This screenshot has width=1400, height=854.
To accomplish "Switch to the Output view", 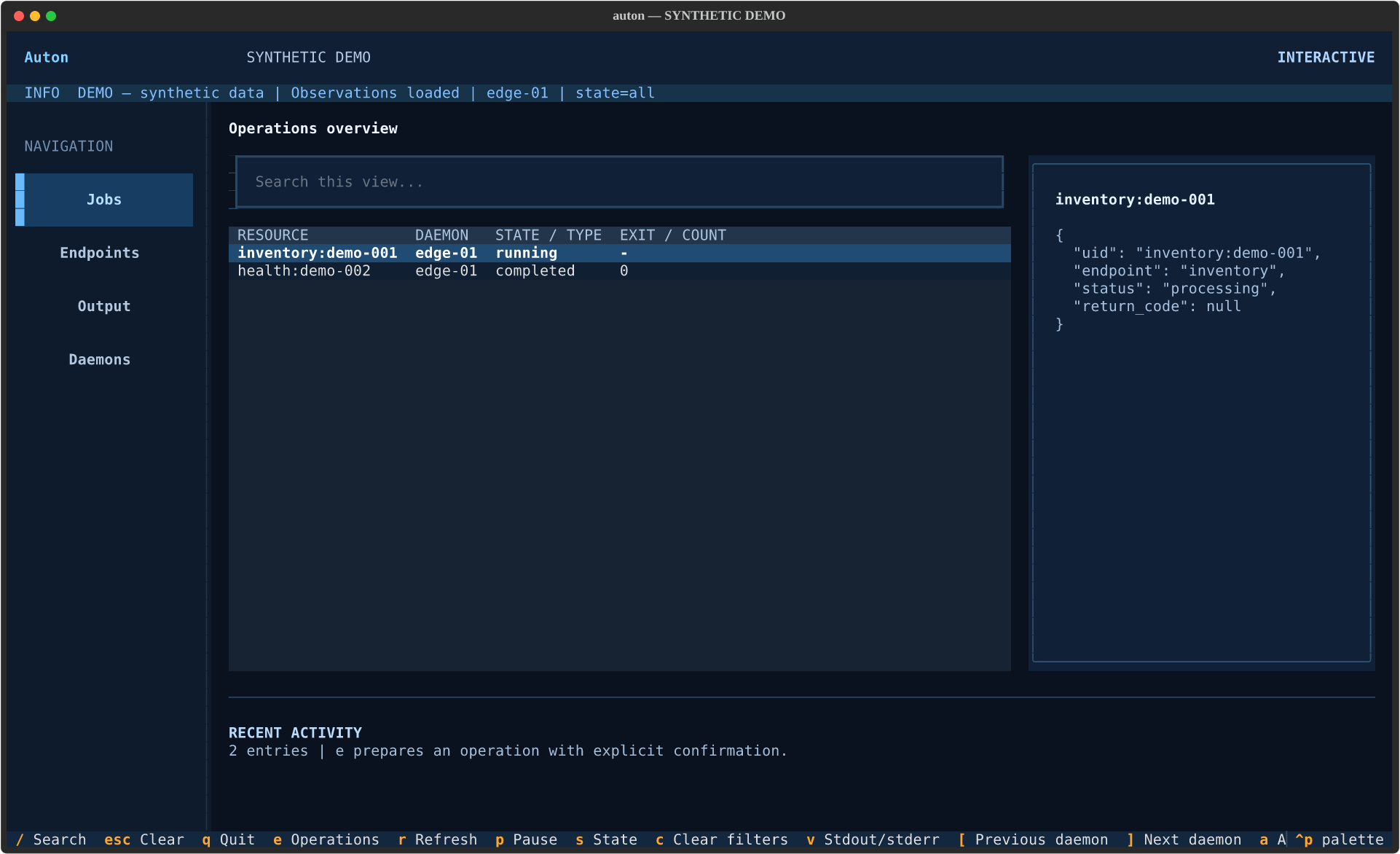I will click(x=104, y=306).
